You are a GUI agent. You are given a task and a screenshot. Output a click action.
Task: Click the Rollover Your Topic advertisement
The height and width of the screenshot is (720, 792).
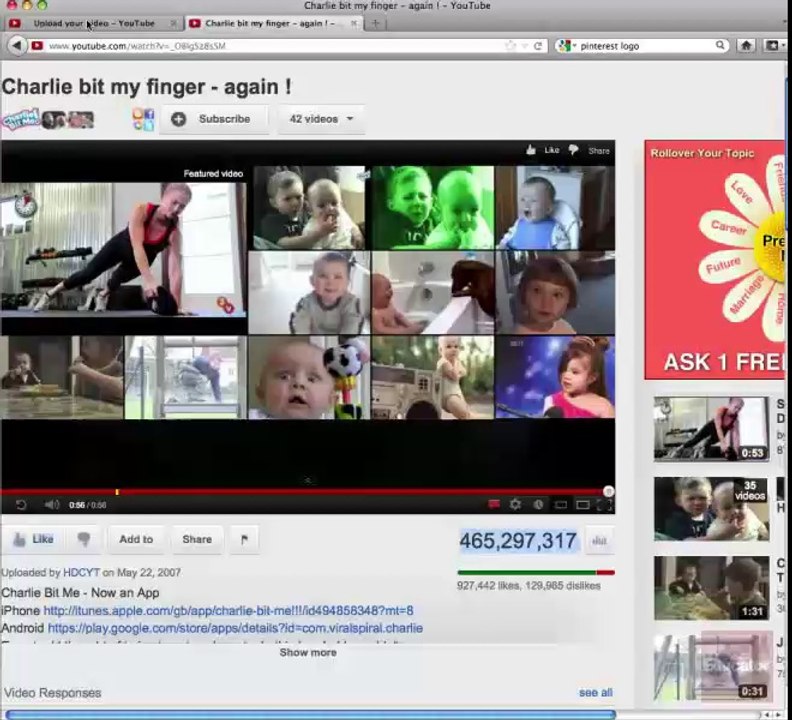point(715,260)
